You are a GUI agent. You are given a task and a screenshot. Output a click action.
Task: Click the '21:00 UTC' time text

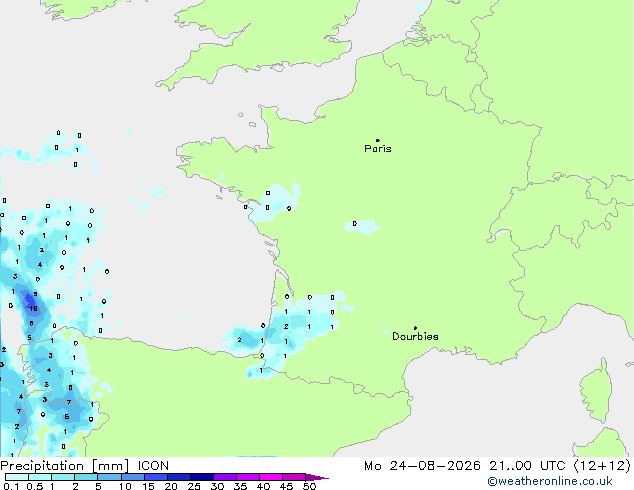(x=527, y=466)
